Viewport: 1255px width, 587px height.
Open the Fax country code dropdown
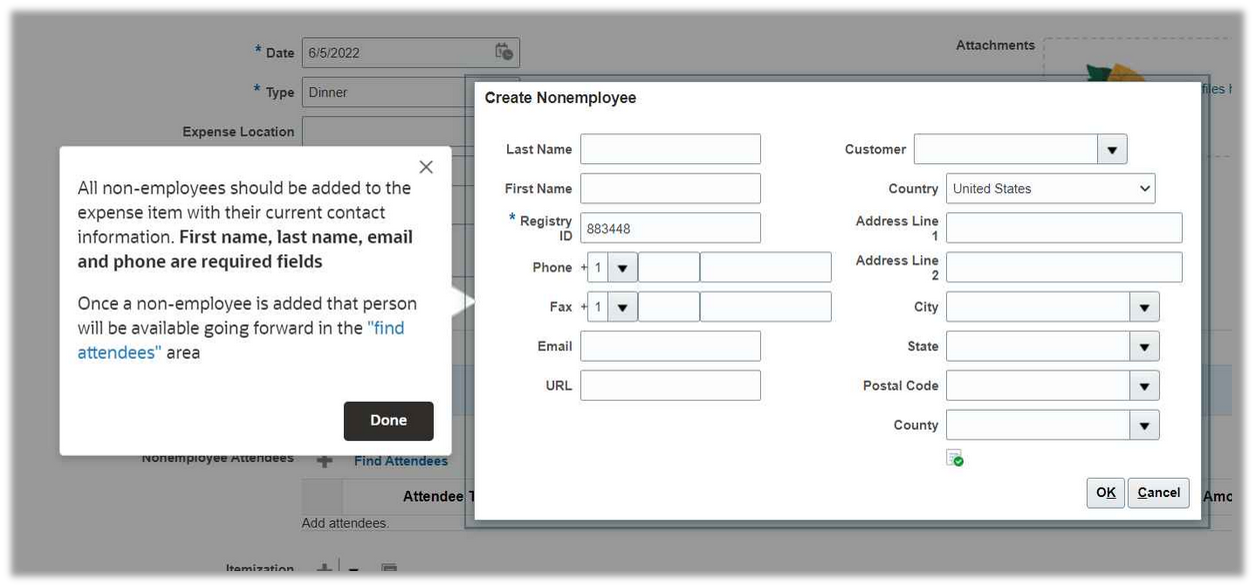(622, 306)
